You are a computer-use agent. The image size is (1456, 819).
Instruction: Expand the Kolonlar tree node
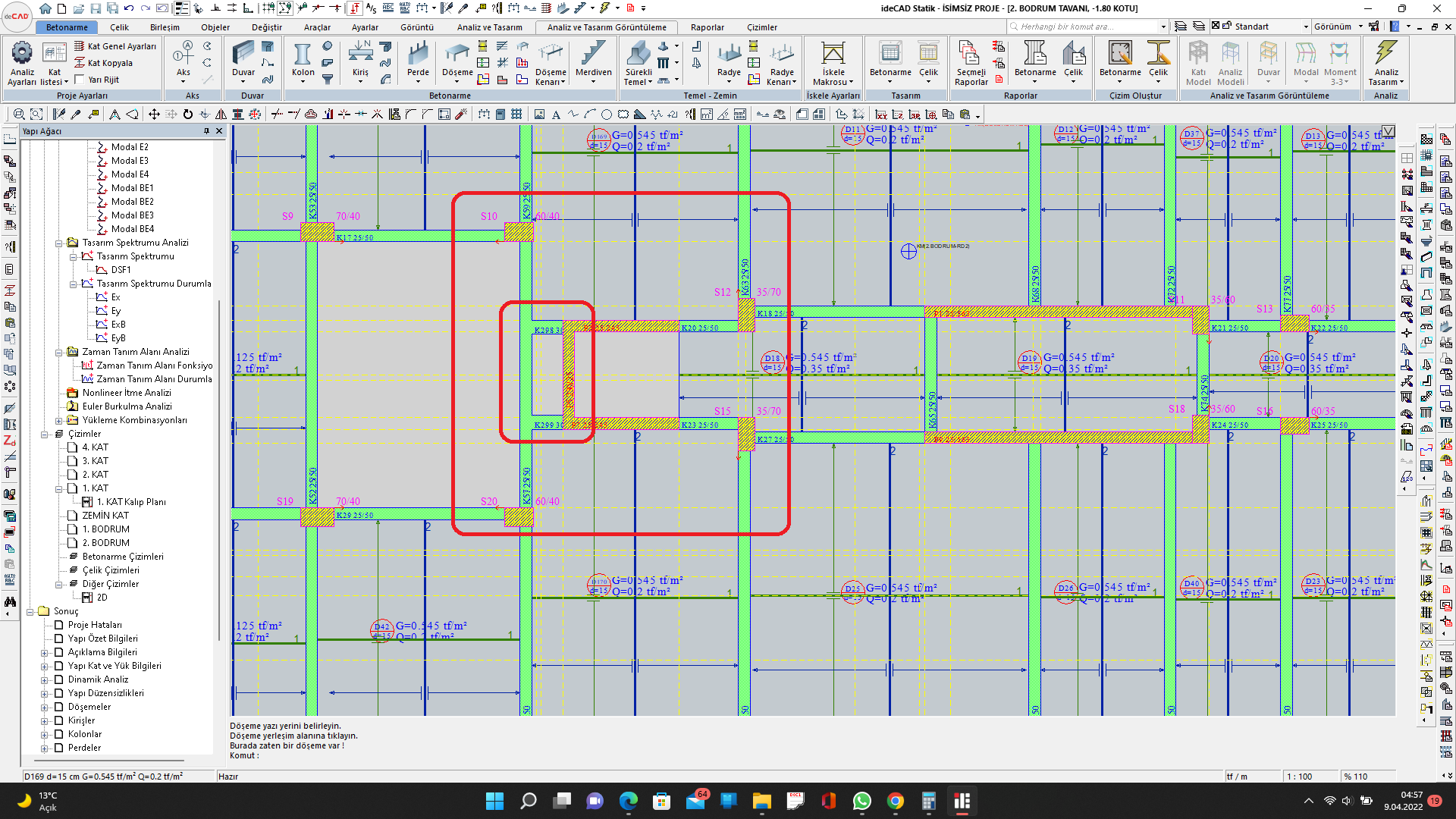[x=45, y=734]
